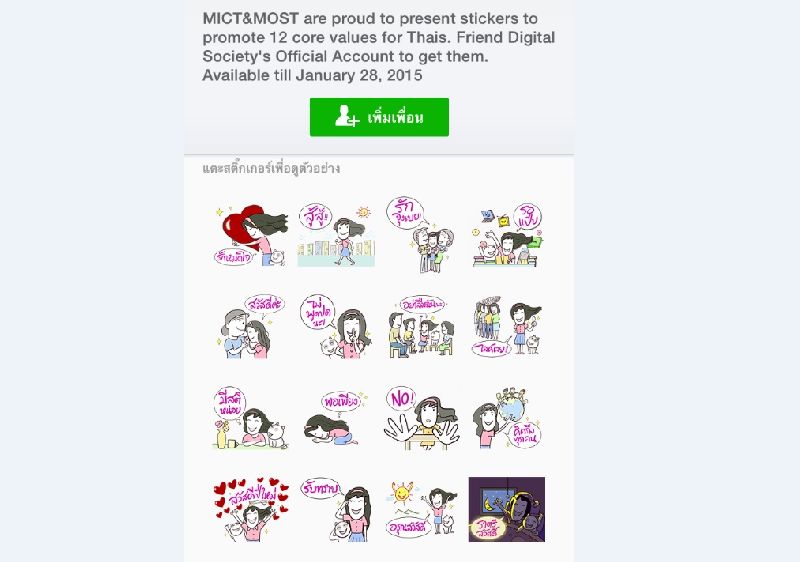The image size is (800, 562).
Task: Preview the มีสติหน่อย sticker with vase
Action: (x=250, y=418)
